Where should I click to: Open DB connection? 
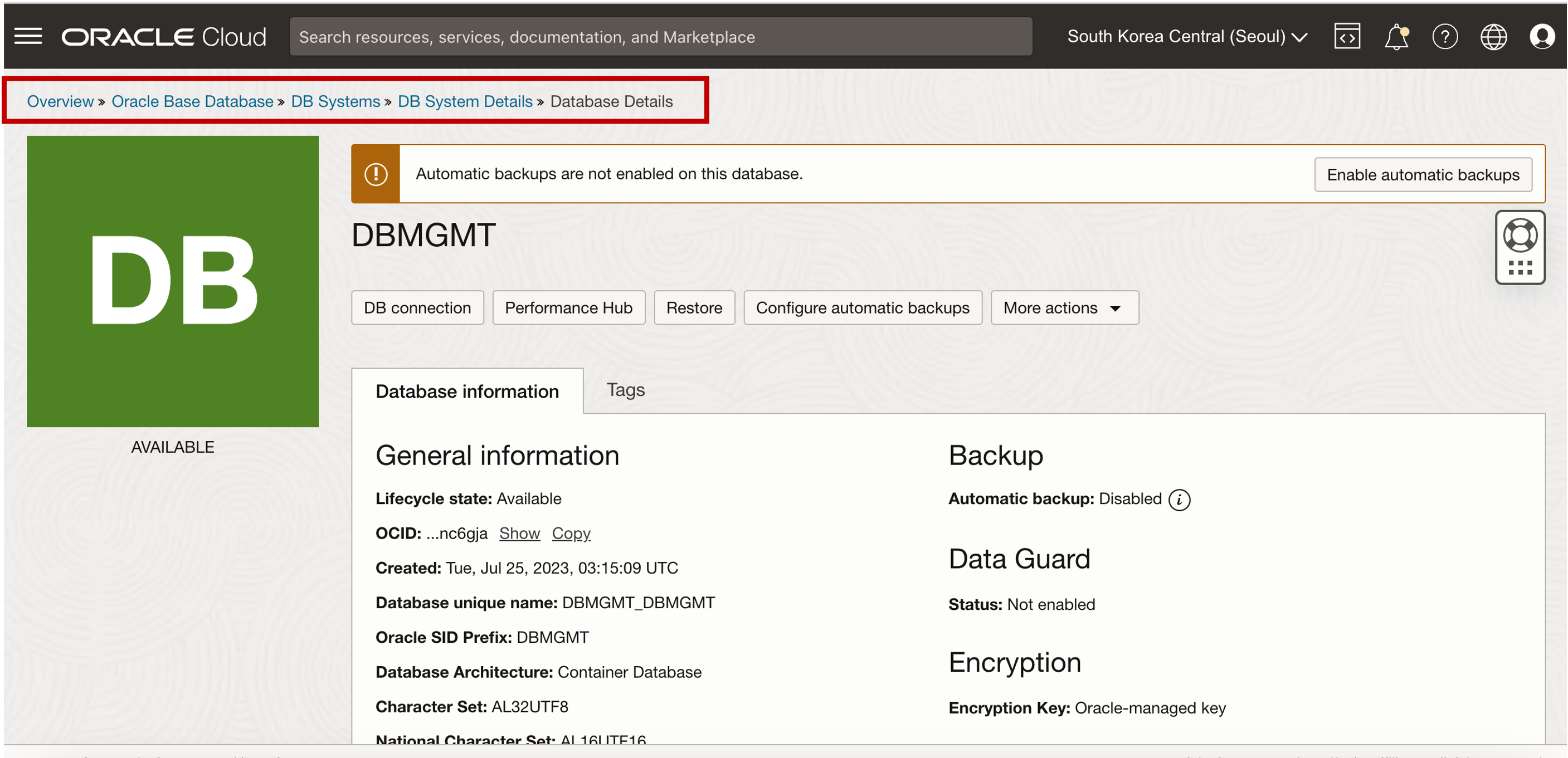tap(417, 308)
